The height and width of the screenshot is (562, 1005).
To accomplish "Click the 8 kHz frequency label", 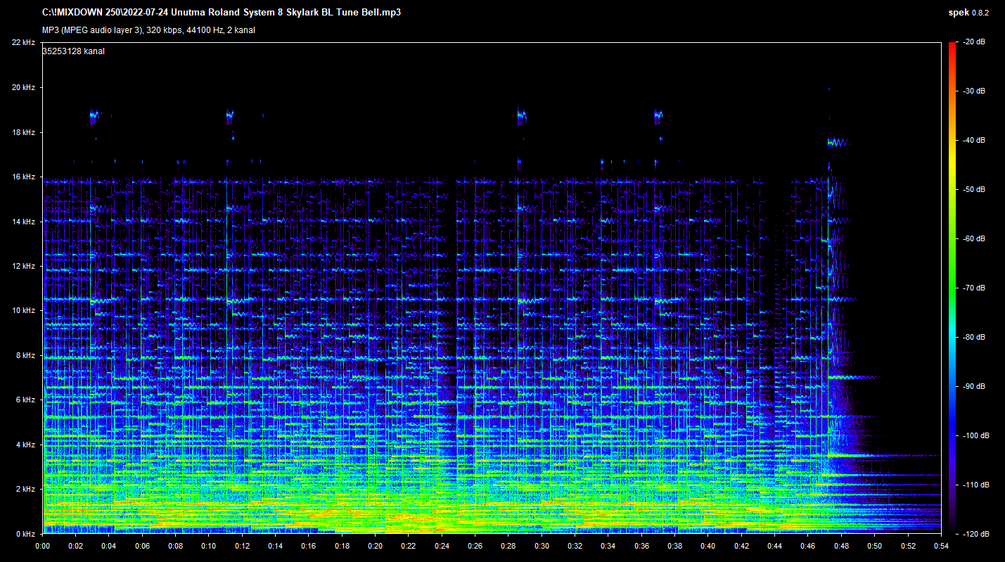I will pos(26,355).
